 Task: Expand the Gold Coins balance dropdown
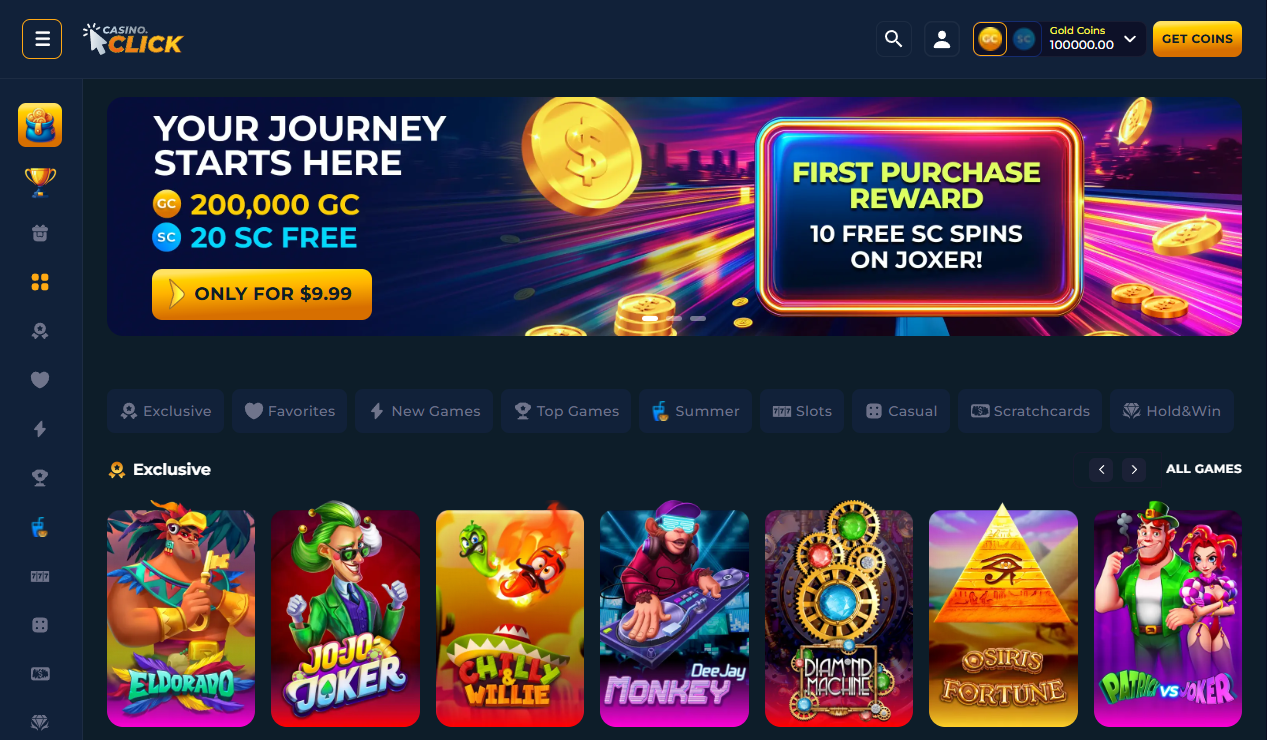pyautogui.click(x=1130, y=39)
